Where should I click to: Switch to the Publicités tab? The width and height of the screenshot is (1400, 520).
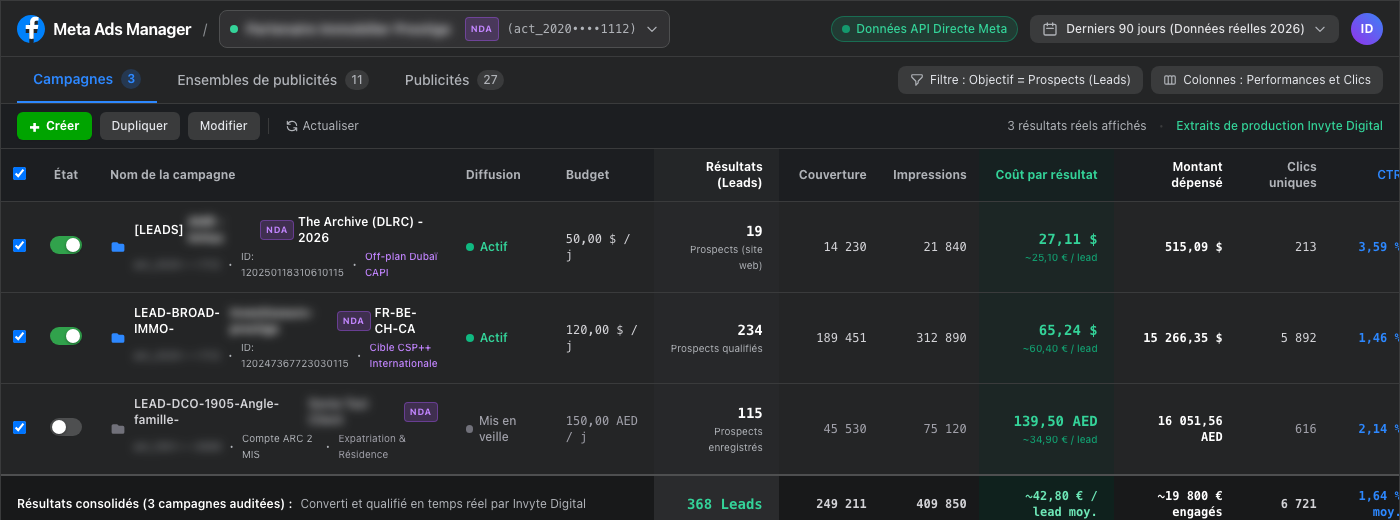[x=454, y=80]
